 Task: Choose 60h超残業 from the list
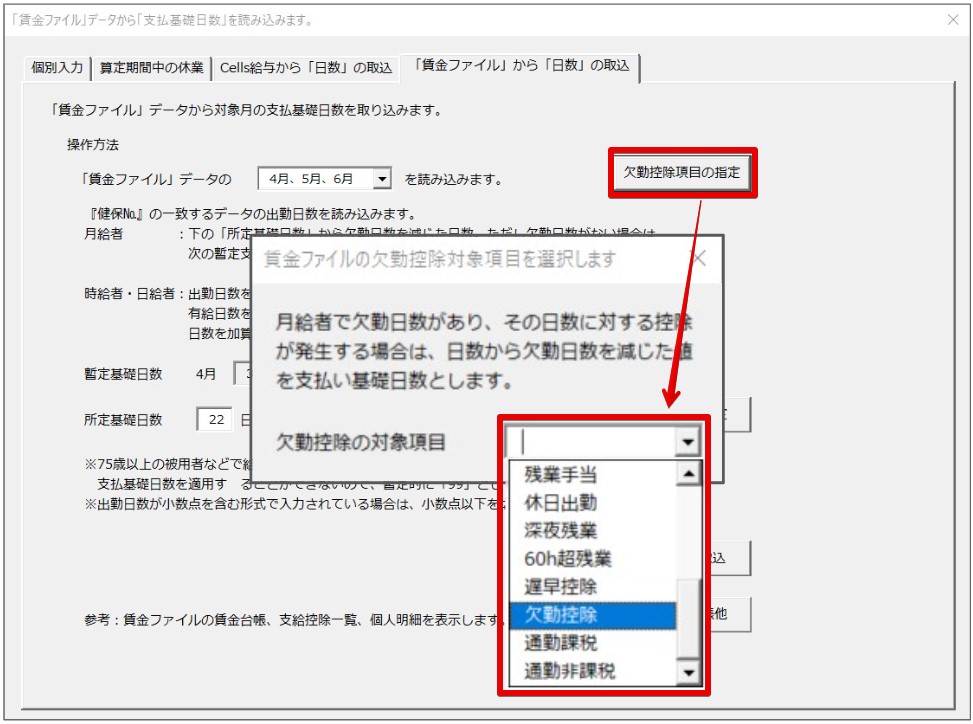coord(593,559)
